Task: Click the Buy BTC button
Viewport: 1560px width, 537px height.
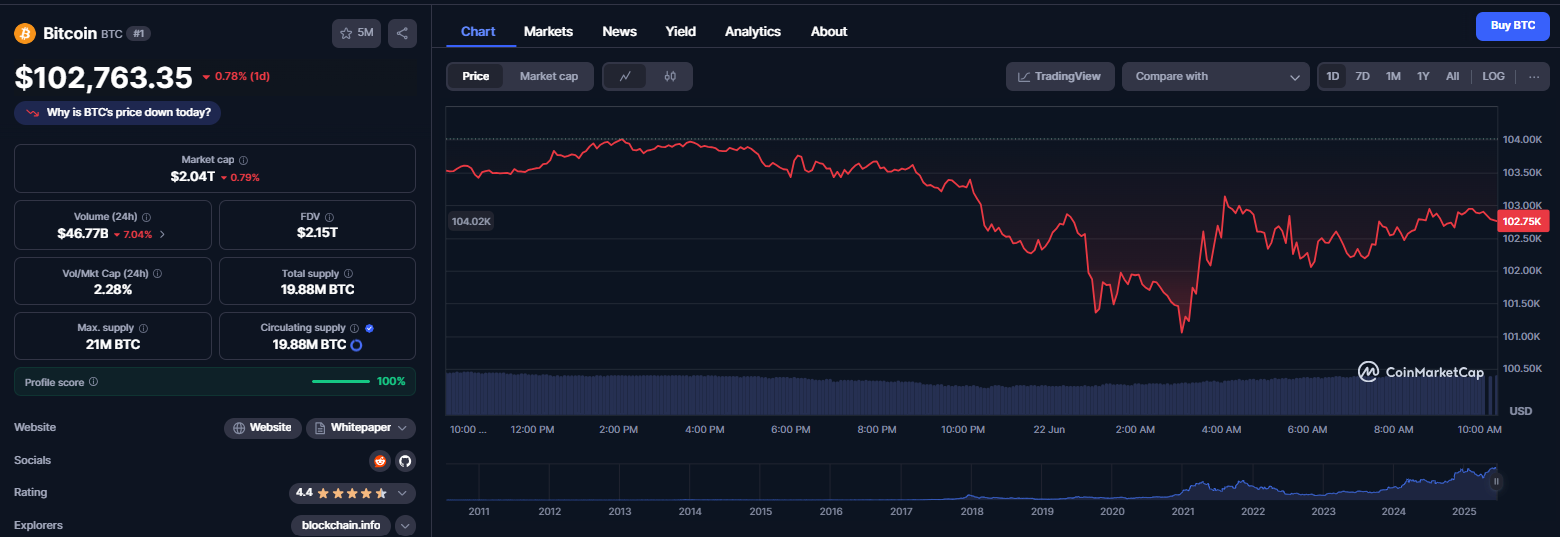Action: [1513, 26]
